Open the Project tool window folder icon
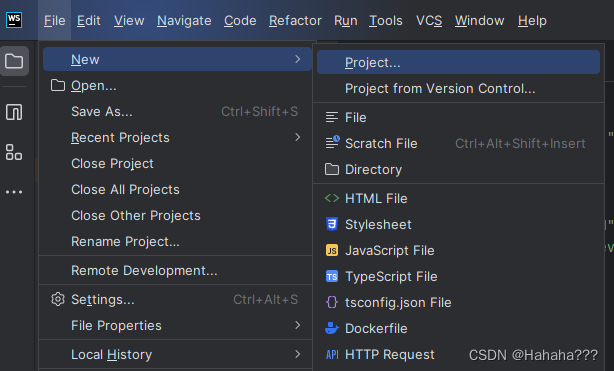This screenshot has width=614, height=371. [x=14, y=61]
